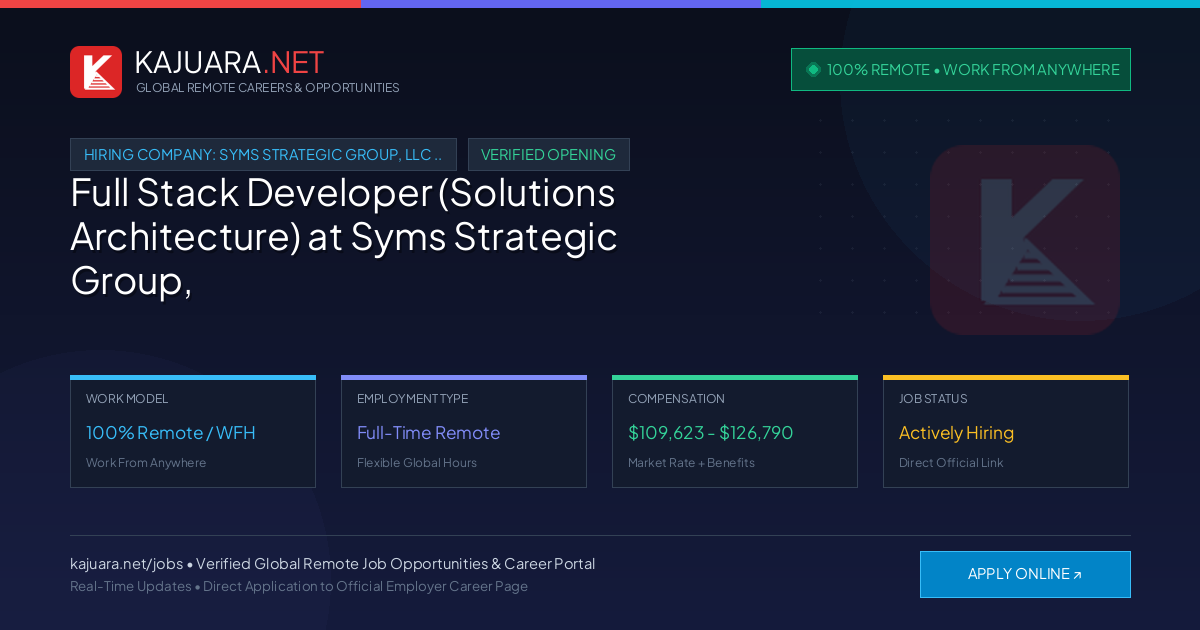
Task: Click the 'Direct Official Link' caption
Action: click(x=951, y=463)
